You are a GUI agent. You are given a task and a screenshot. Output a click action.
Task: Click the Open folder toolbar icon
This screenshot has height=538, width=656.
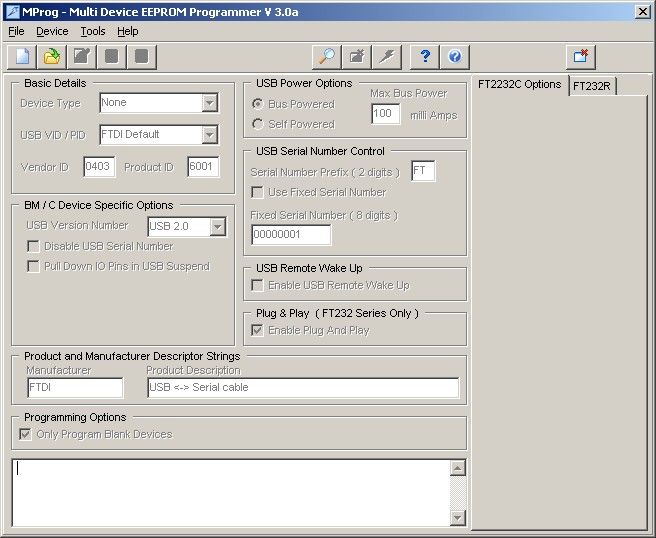tap(52, 56)
